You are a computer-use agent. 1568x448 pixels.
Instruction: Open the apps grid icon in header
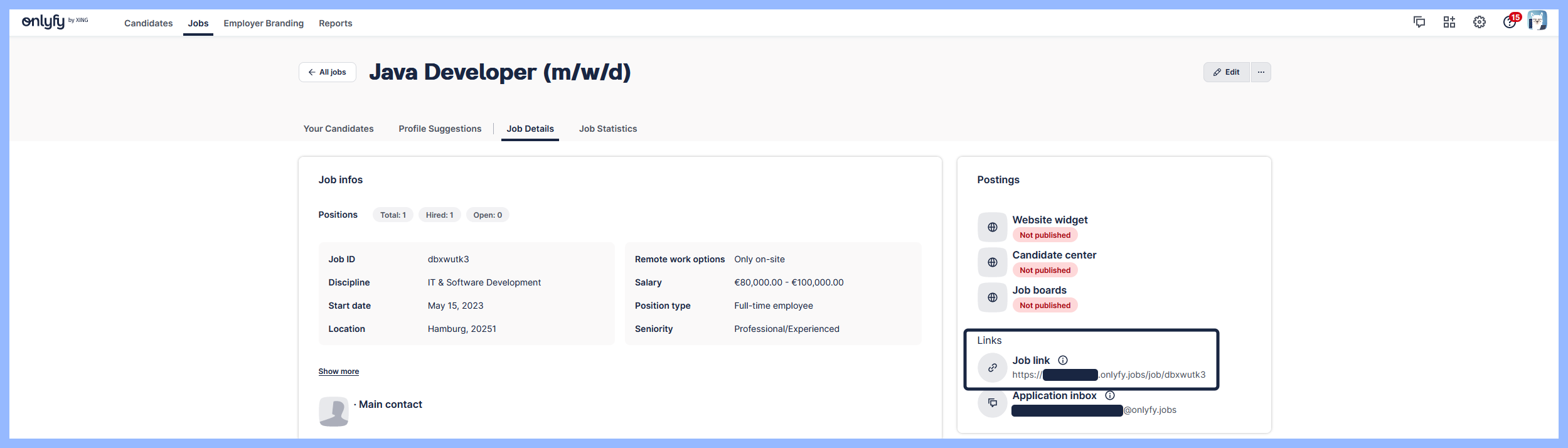coord(1449,23)
